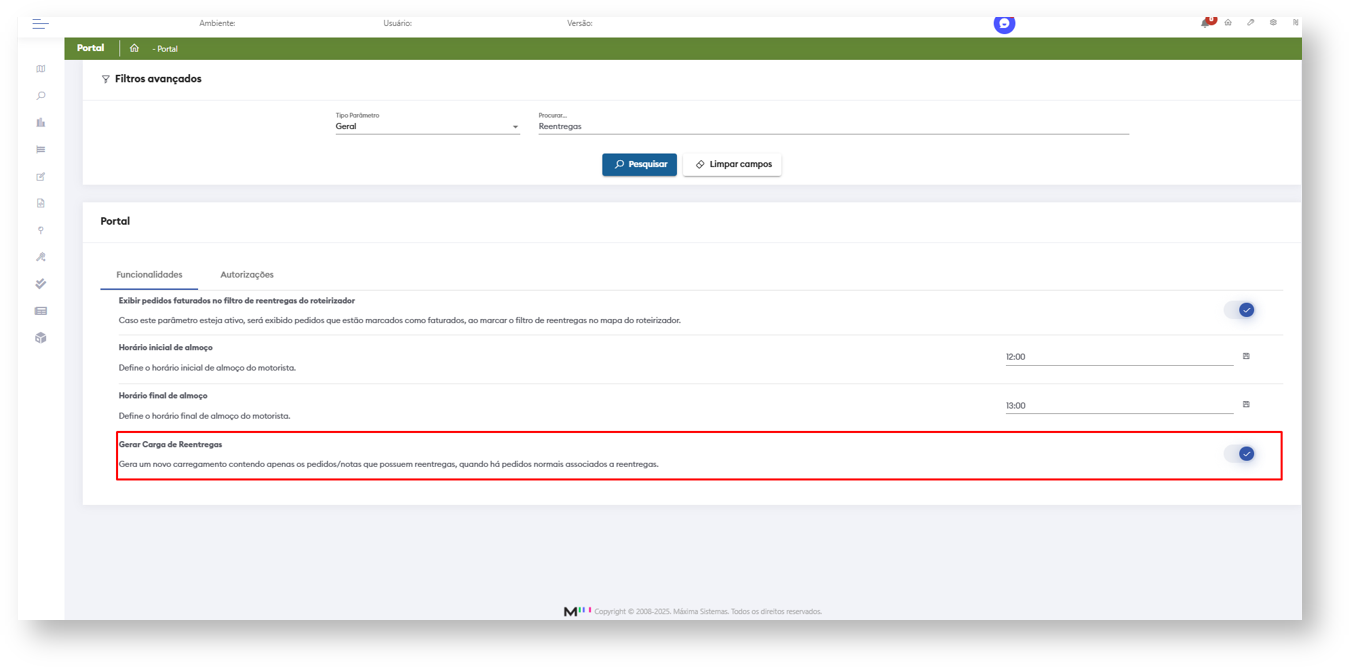Screen dimensions: 1350x668
Task: Collapse the Filtros avançados section
Action: [x=157, y=79]
